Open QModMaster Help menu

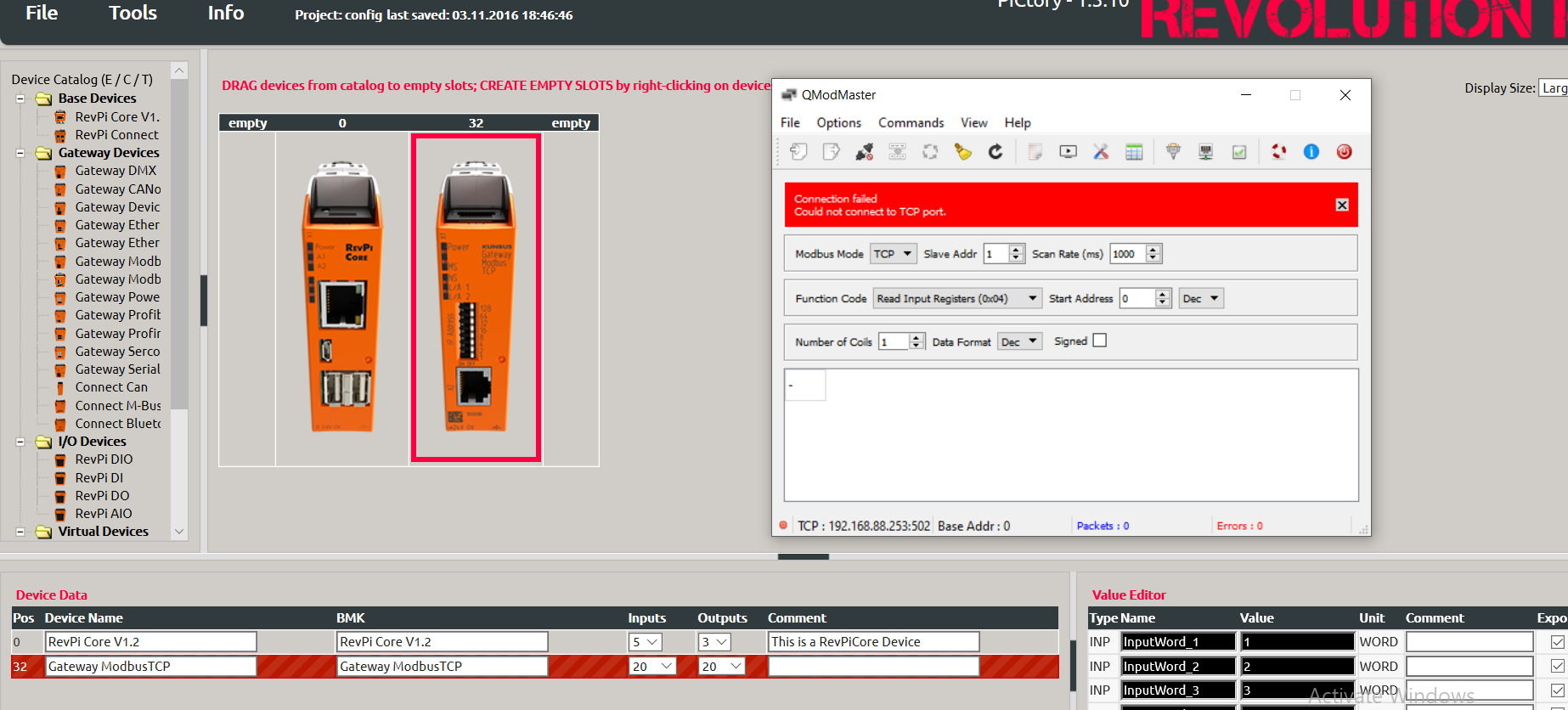point(1017,123)
